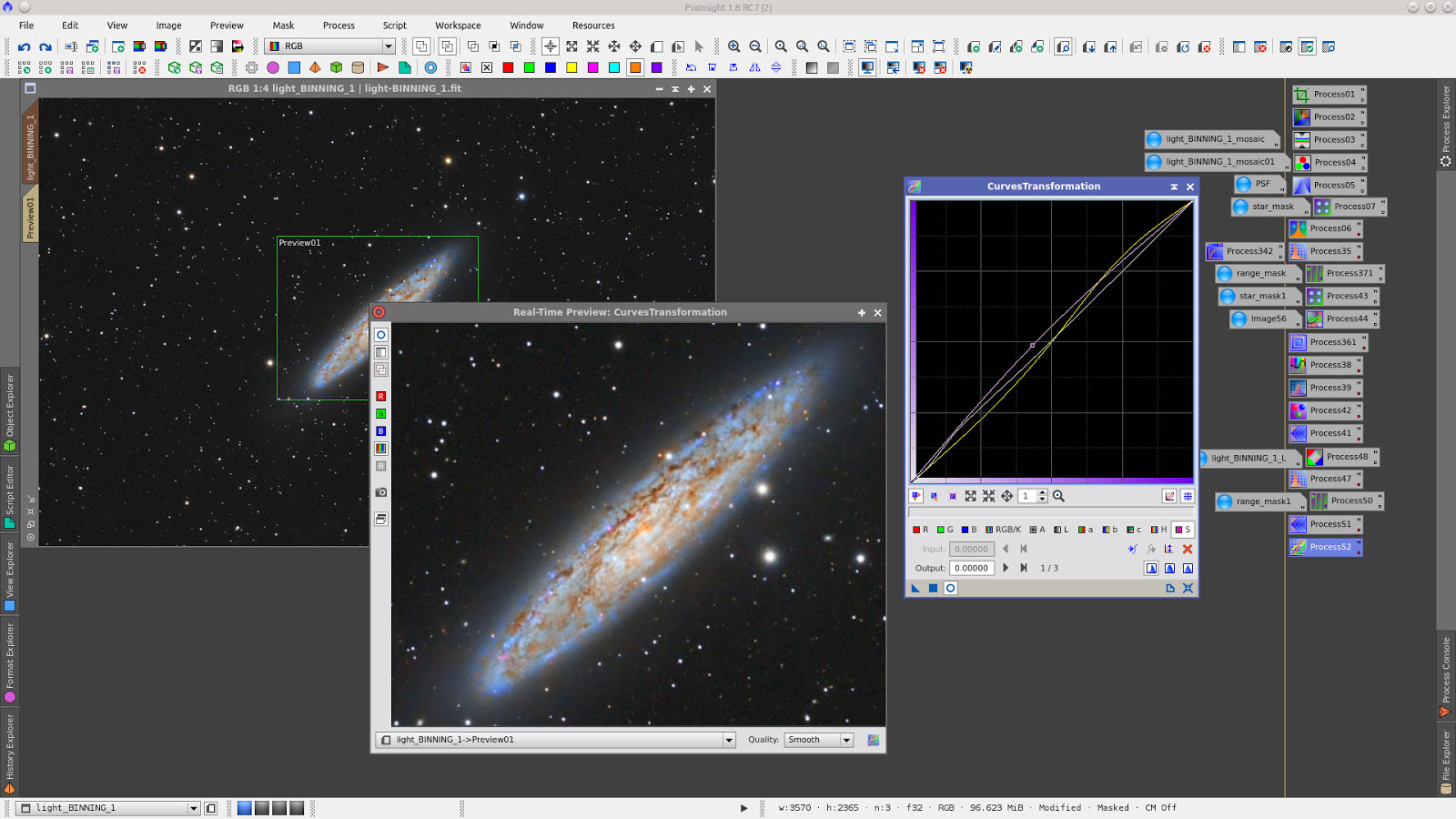The width and height of the screenshot is (1456, 819).
Task: Click the blue triangle new-instance icon
Action: pos(915,588)
